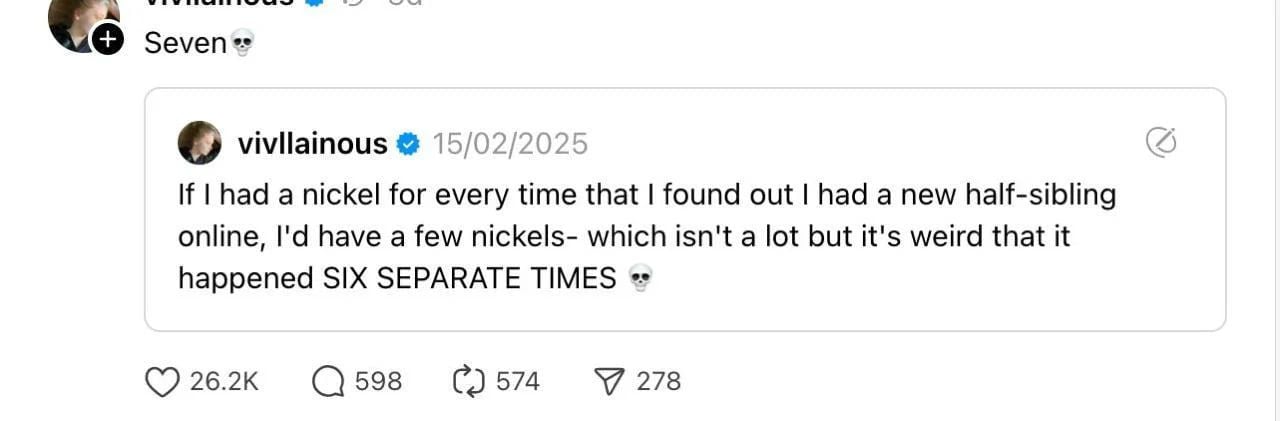The width and height of the screenshot is (1280, 421).
Task: Click the circular pencil icon in quoted card
Action: pos(1160,143)
